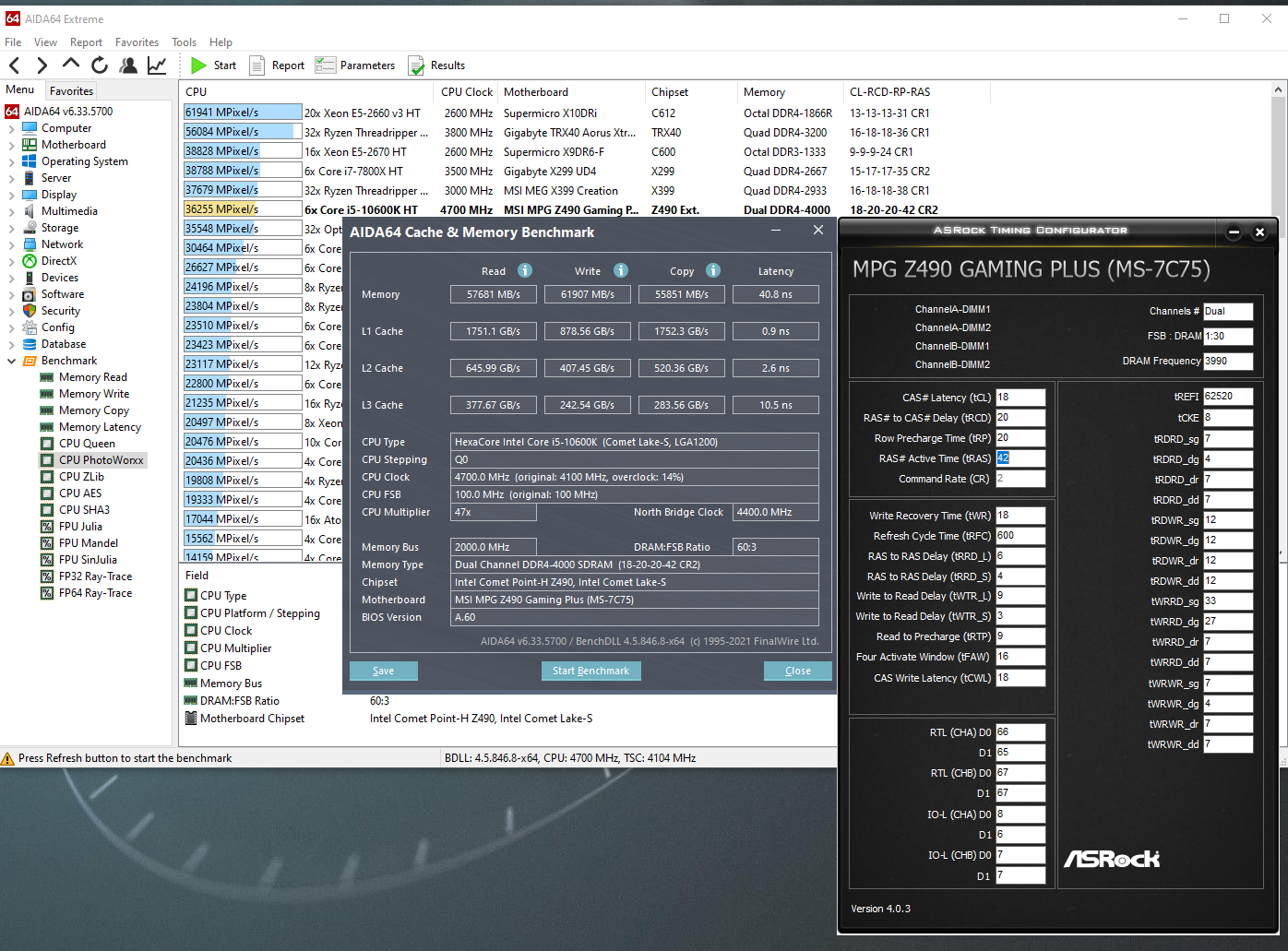
Task: Click the info icon next to Read
Action: point(525,270)
